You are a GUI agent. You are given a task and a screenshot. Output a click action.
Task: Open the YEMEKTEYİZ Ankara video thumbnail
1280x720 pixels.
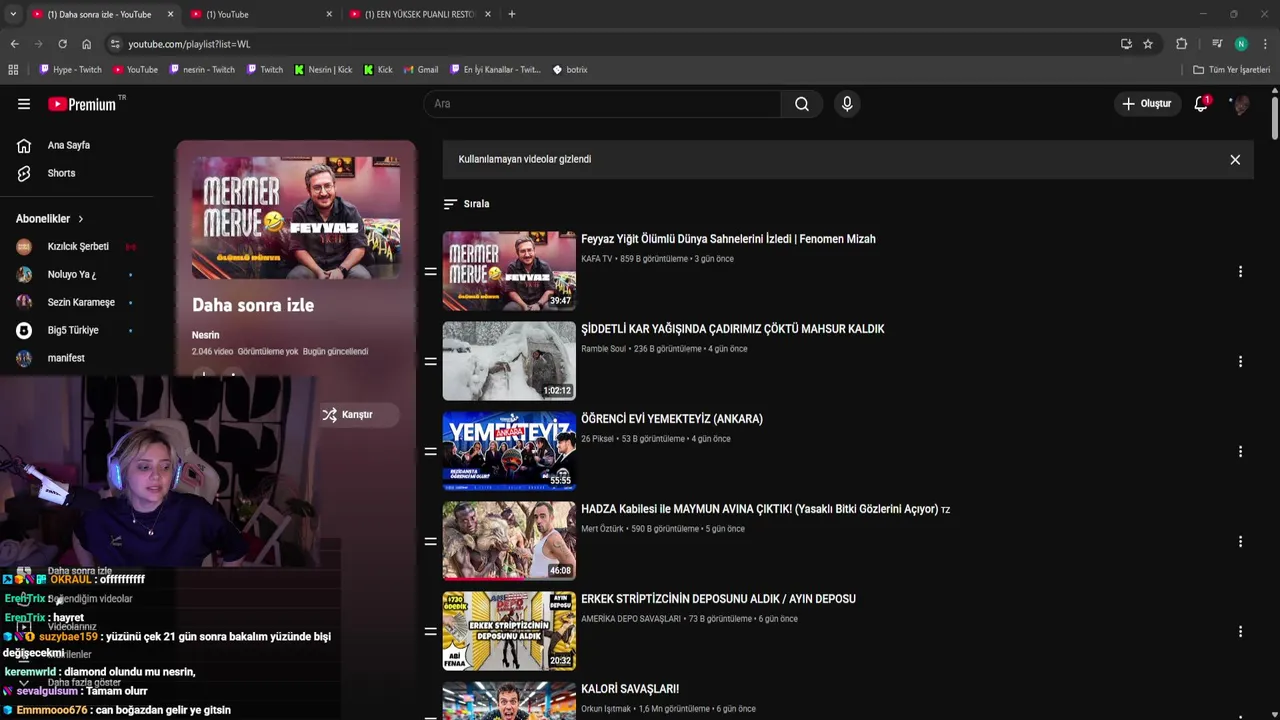(x=509, y=451)
